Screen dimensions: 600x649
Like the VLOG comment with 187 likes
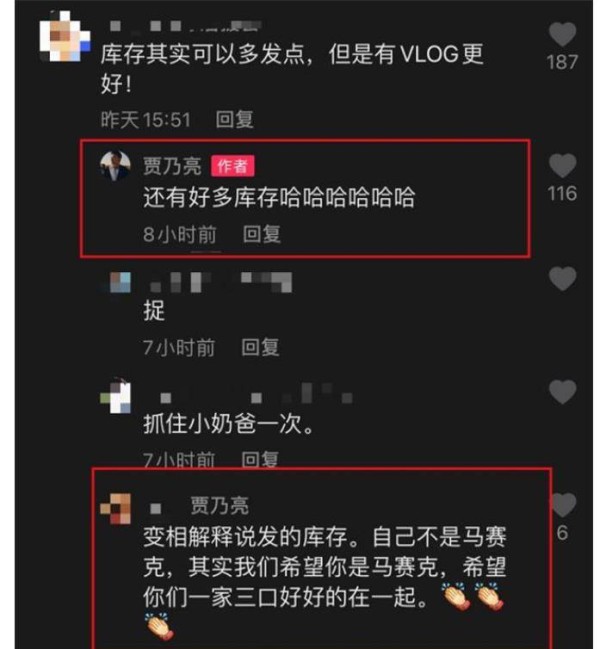[562, 35]
